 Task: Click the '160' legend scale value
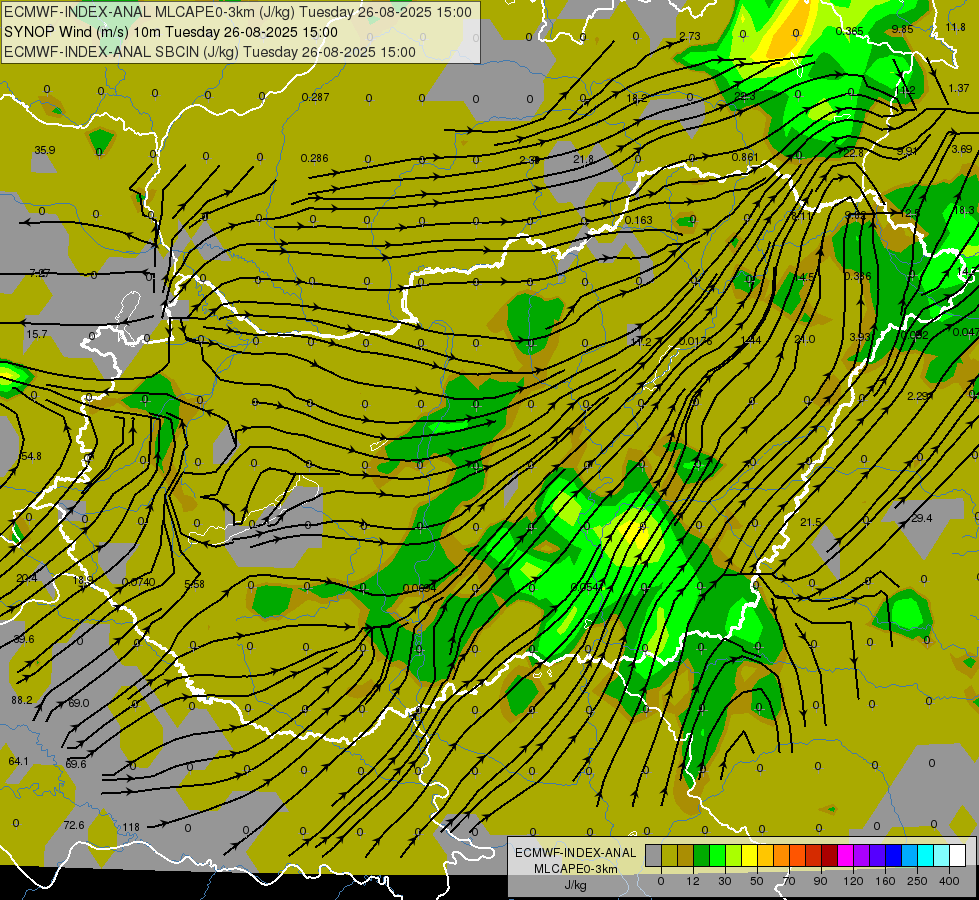pos(885,881)
